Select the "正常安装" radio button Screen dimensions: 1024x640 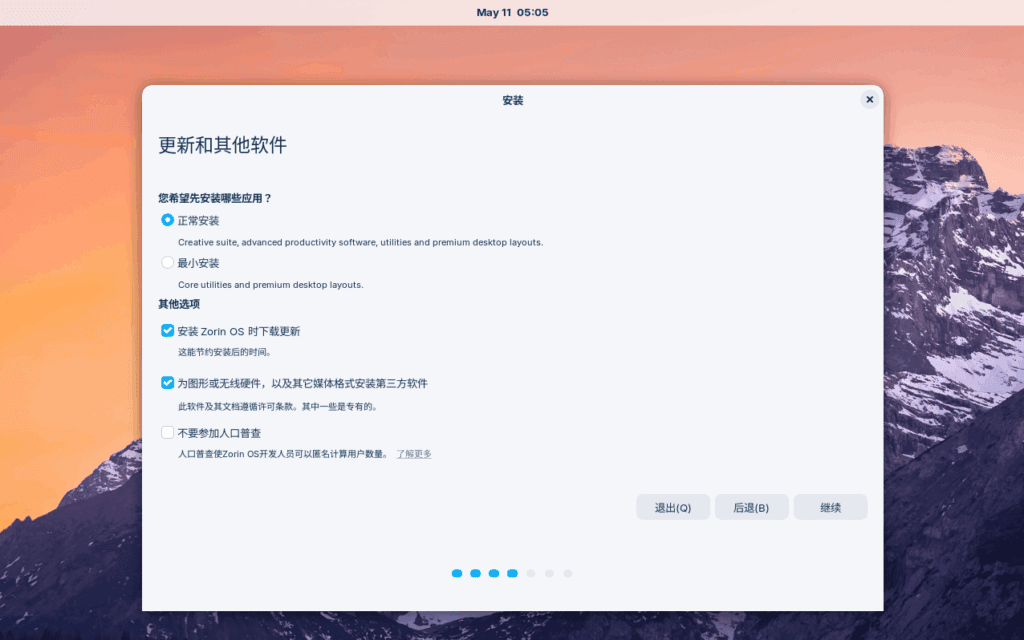point(167,220)
